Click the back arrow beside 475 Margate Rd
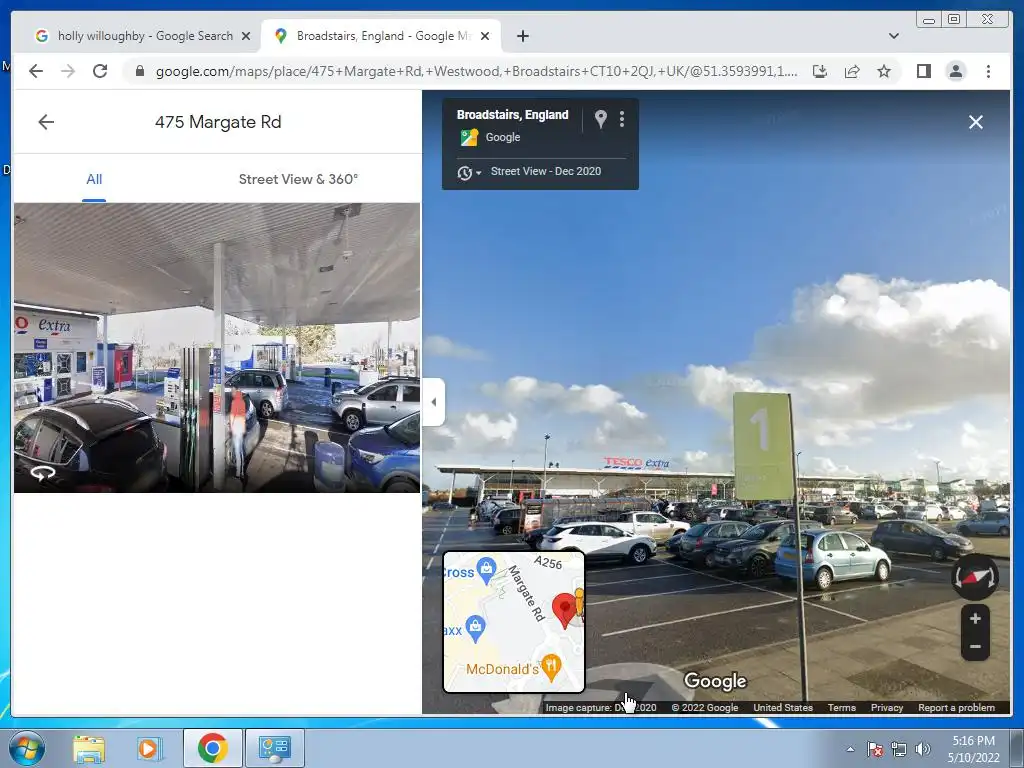The image size is (1024, 768). 46,121
